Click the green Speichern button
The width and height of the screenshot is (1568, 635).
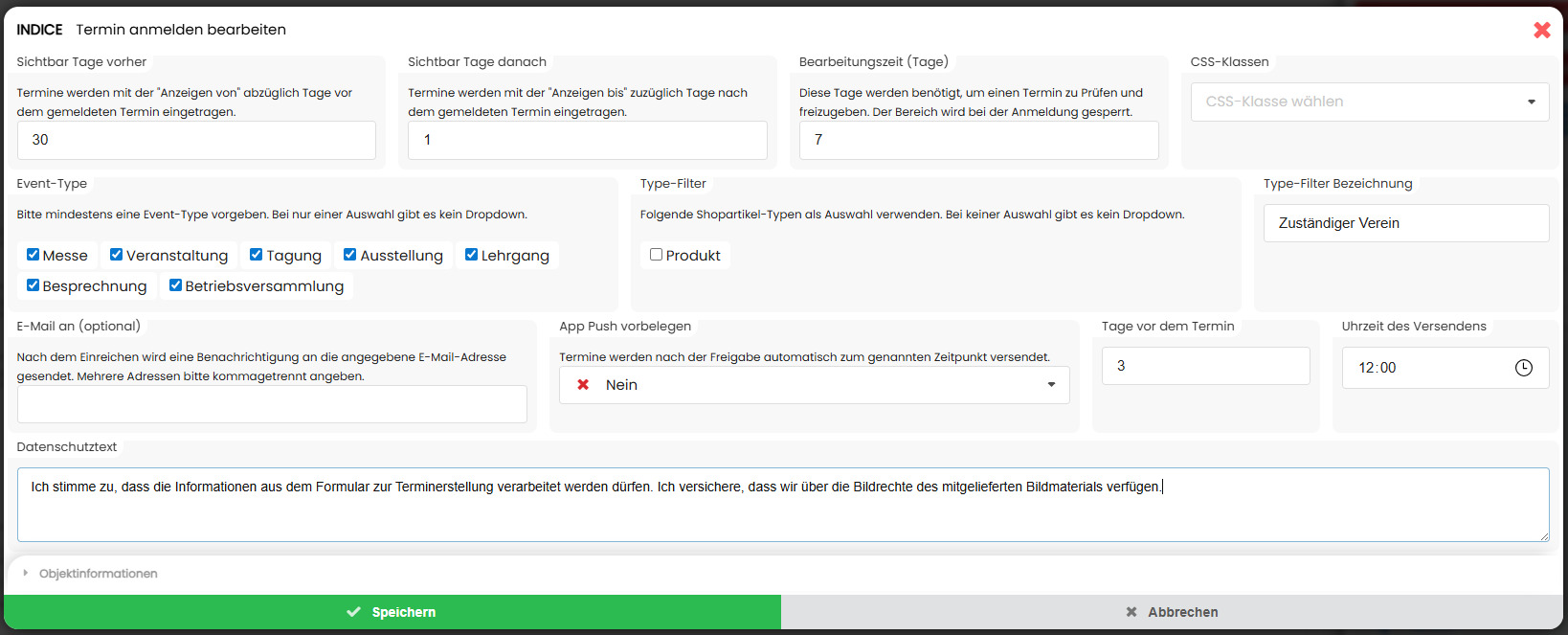(x=392, y=612)
